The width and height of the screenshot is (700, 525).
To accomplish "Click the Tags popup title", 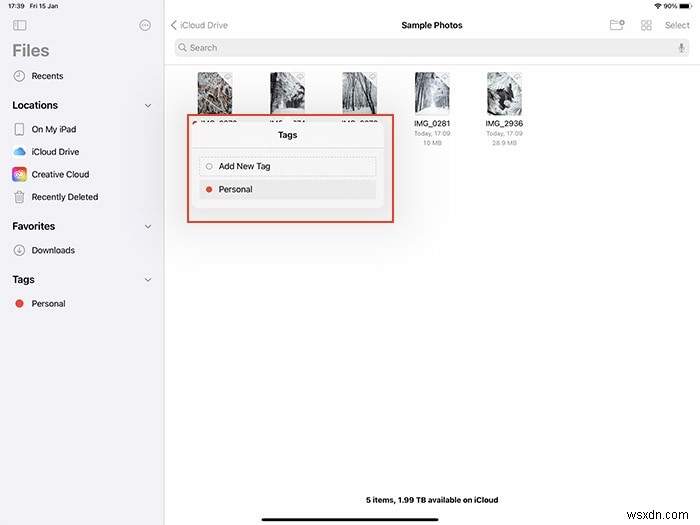I will [x=288, y=135].
